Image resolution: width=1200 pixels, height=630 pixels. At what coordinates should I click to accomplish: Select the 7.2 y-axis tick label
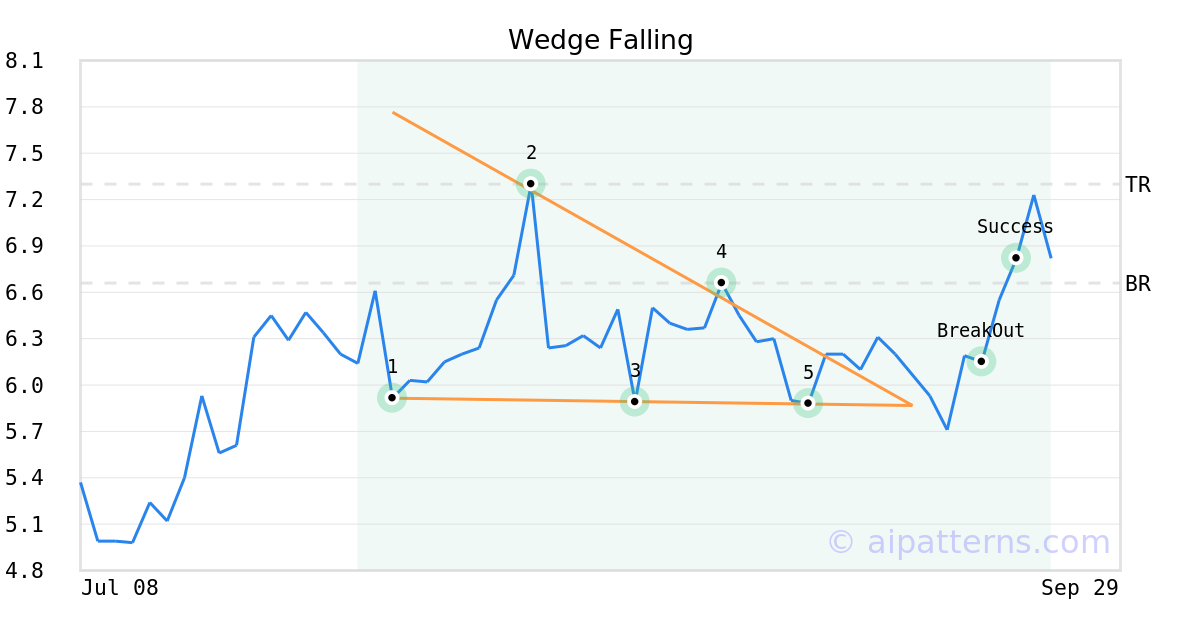[24, 200]
